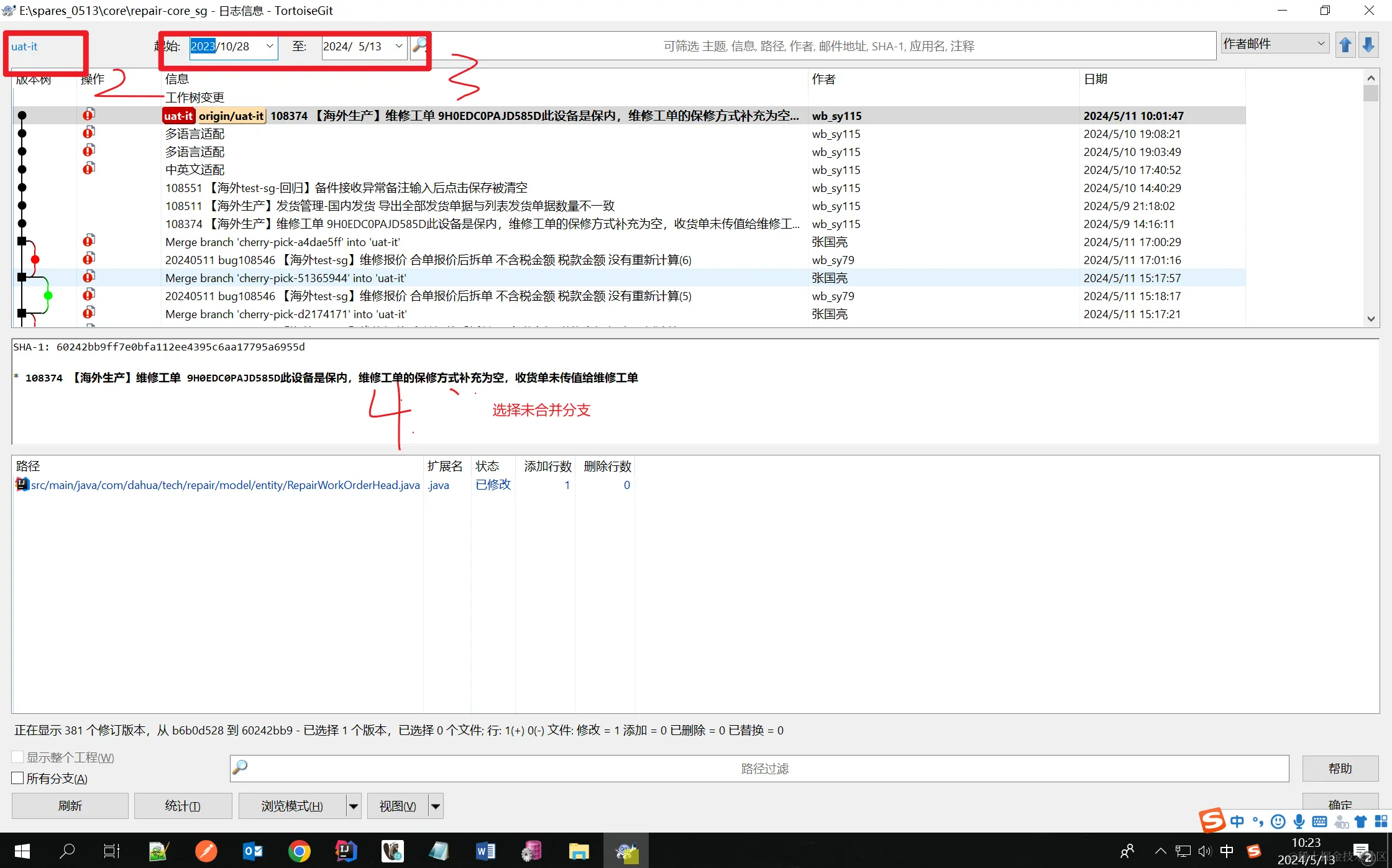The height and width of the screenshot is (868, 1392).
Task: Open Postman from taskbar
Action: [206, 851]
